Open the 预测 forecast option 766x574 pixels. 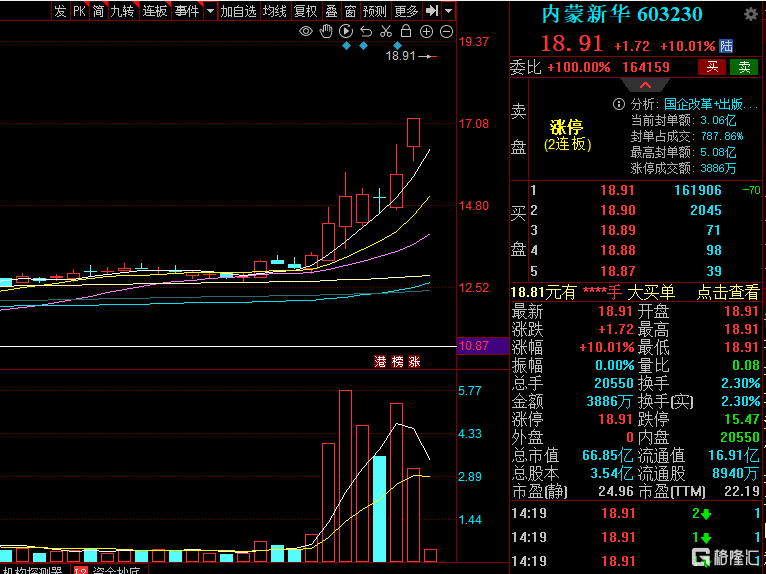[x=375, y=11]
